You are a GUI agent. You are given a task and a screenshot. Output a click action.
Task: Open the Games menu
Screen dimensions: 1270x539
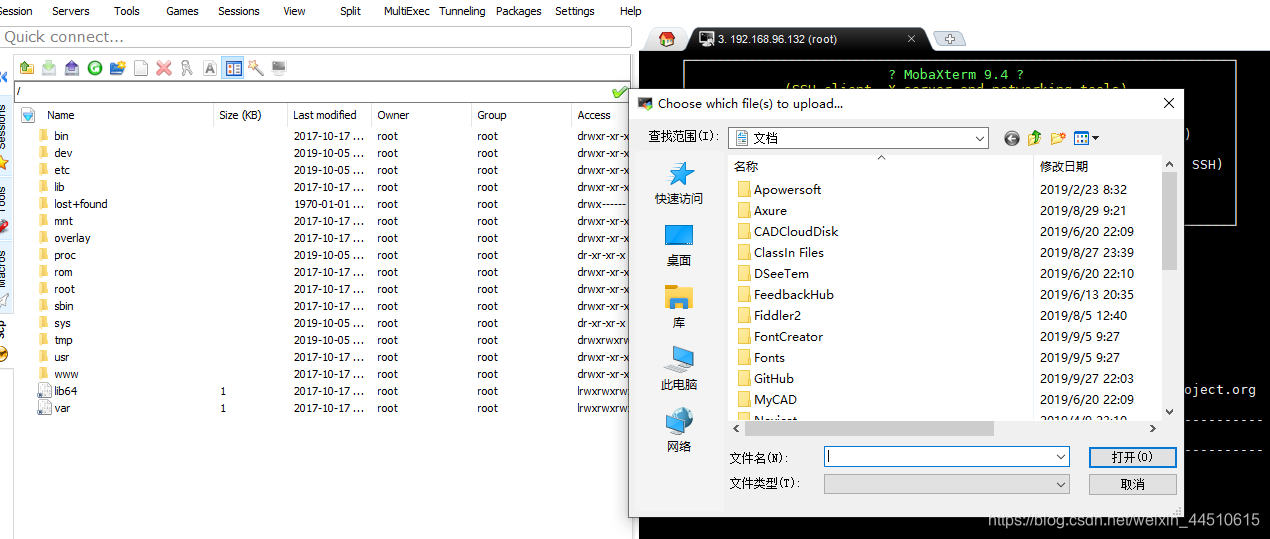coord(182,11)
